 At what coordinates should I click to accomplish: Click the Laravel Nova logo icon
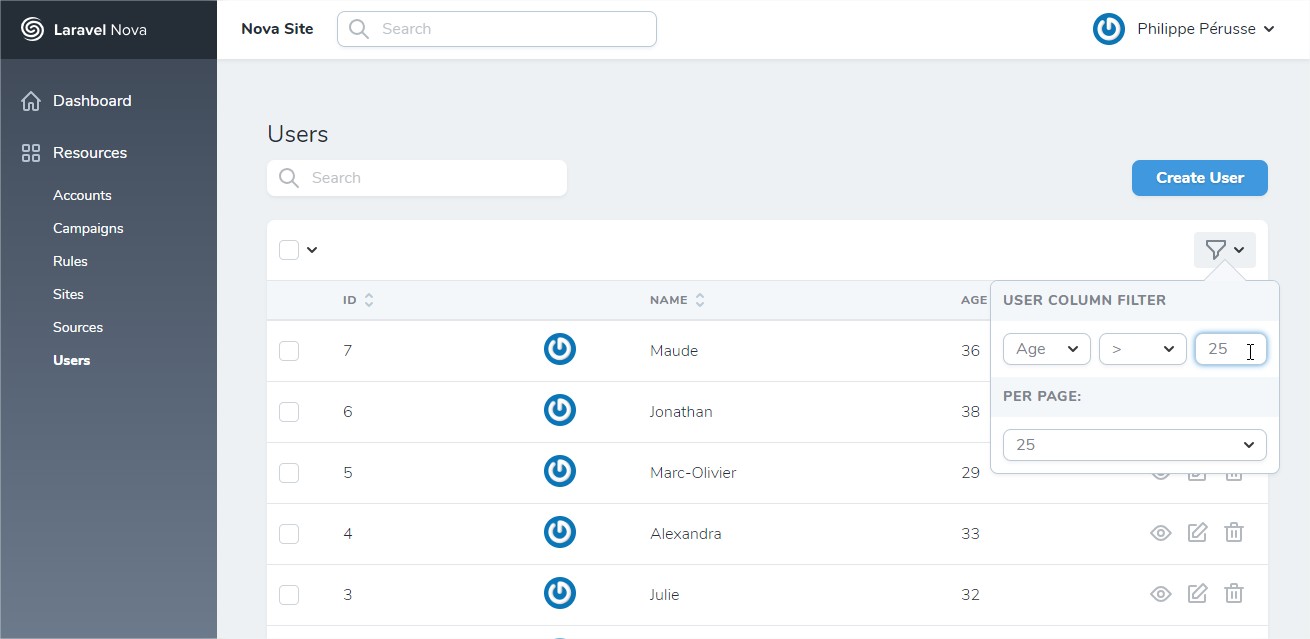(33, 30)
